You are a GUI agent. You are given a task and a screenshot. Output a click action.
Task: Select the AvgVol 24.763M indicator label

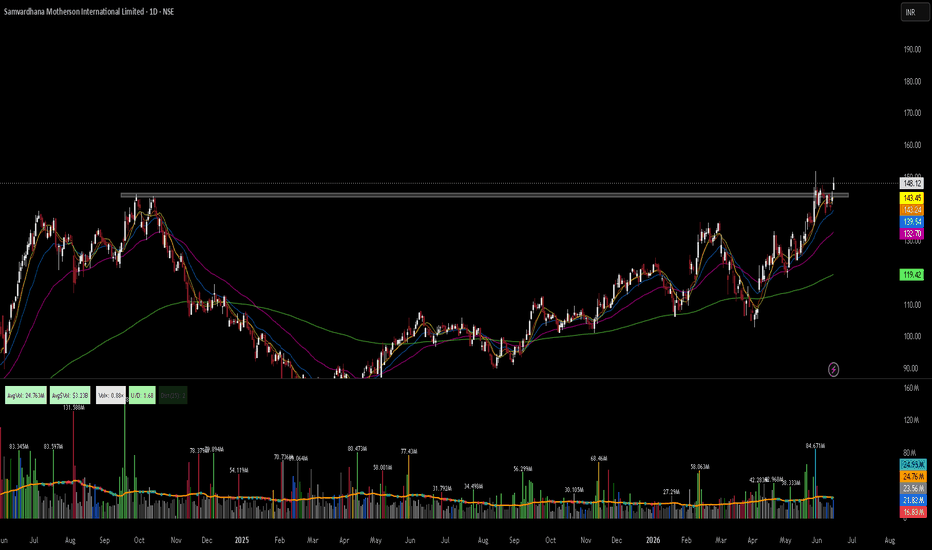(26, 395)
